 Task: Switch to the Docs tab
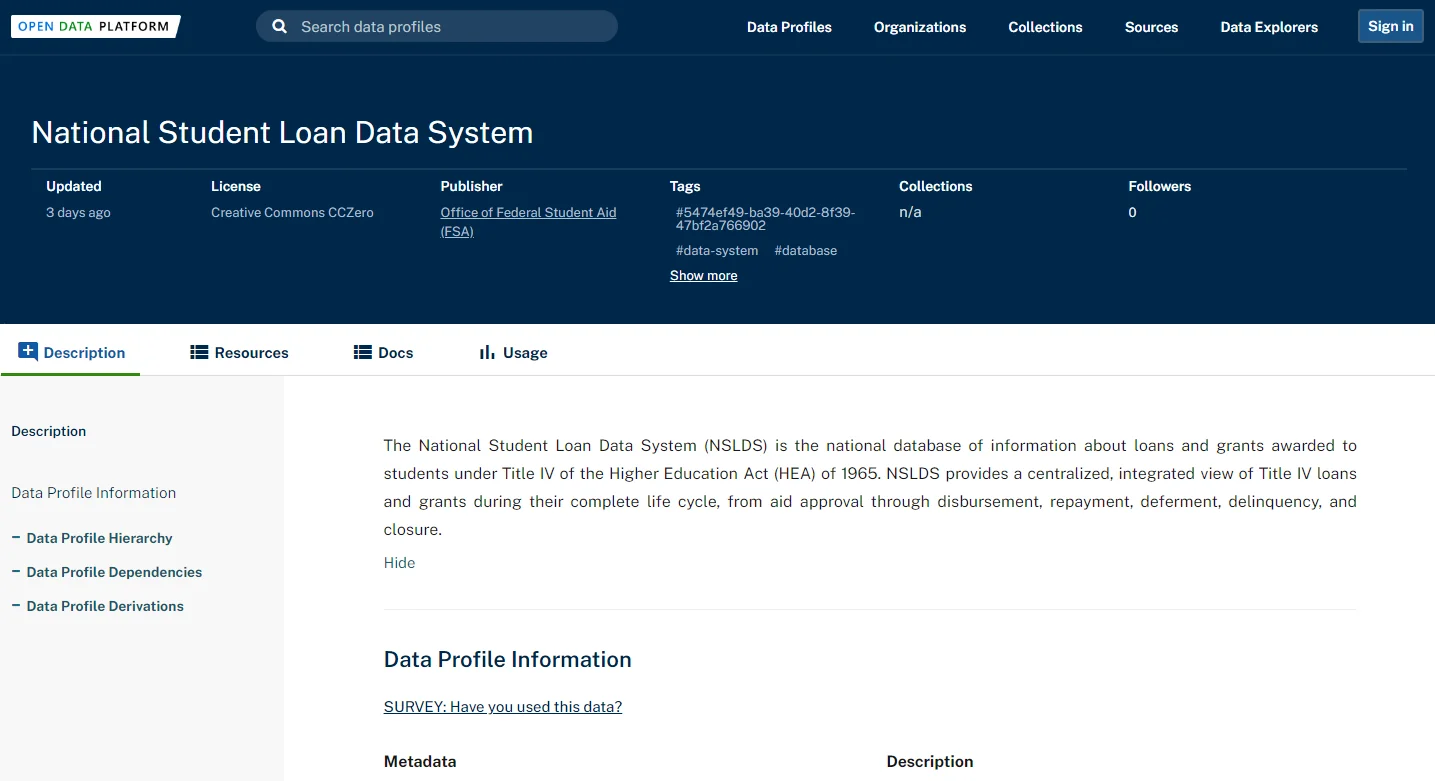point(383,352)
